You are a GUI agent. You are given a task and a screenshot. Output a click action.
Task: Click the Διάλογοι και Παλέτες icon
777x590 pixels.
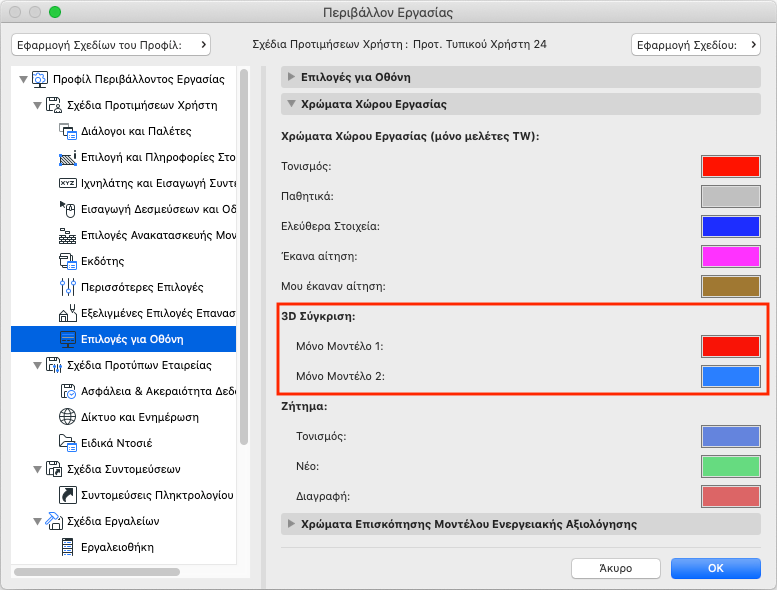(68, 131)
